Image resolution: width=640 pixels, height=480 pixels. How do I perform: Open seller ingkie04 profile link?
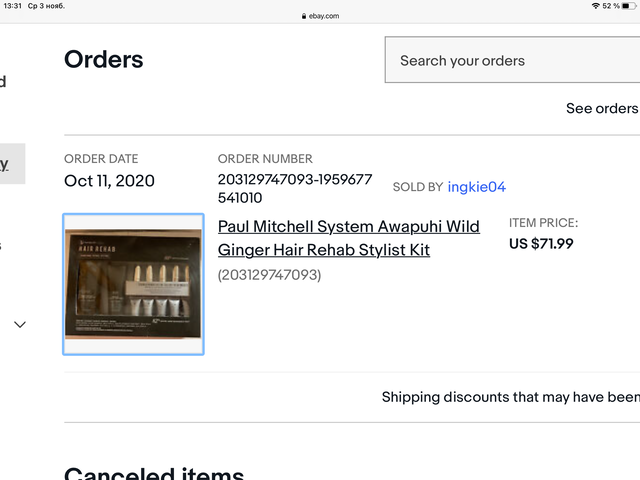(477, 187)
